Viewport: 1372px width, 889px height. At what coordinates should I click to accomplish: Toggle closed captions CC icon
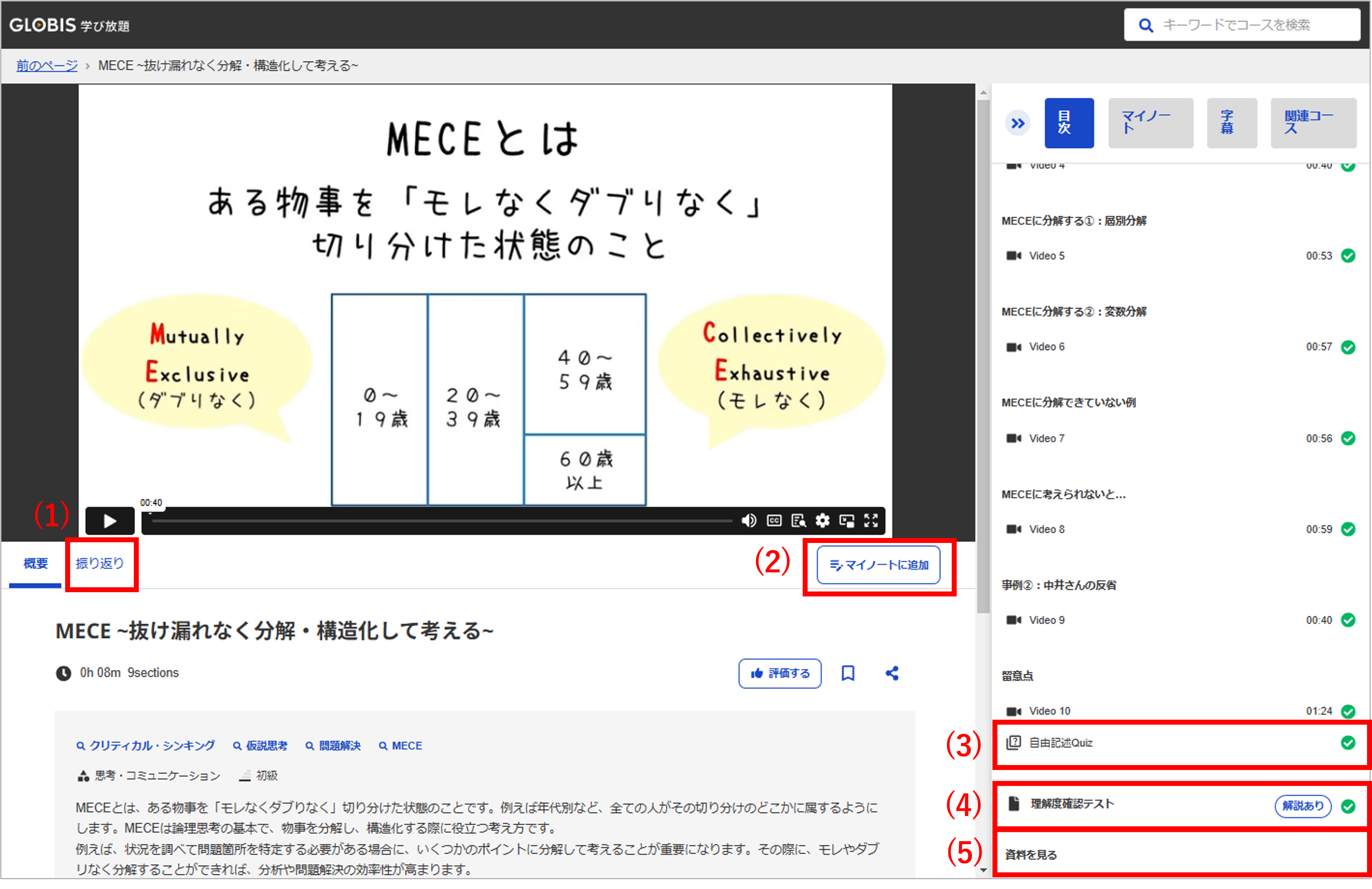pyautogui.click(x=774, y=521)
